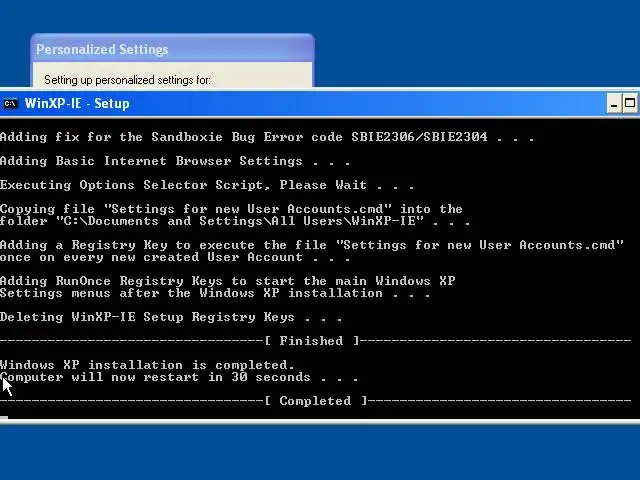Maximize the WinXP-IE Setup console window

630,103
